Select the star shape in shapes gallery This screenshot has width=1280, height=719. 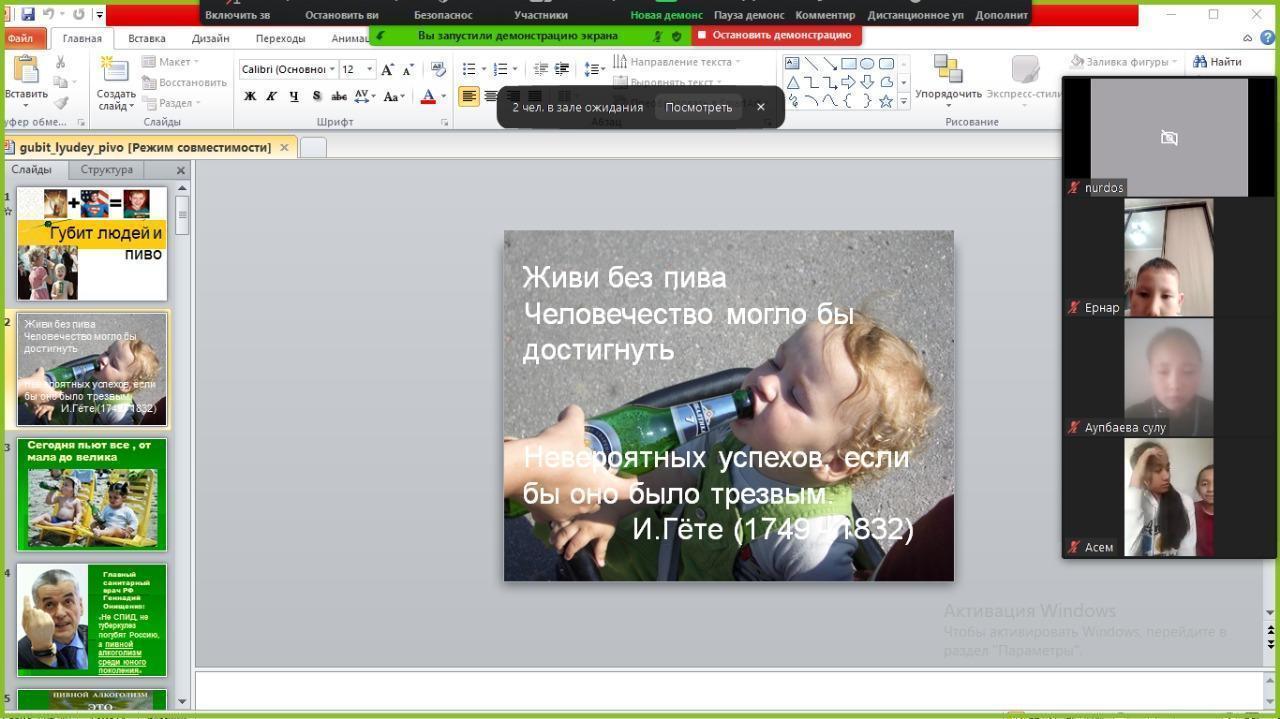[x=885, y=101]
